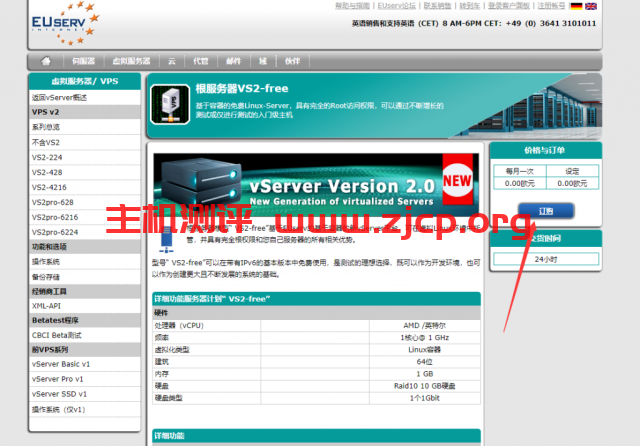Open the 转到车 cart link
This screenshot has height=446, width=640.
click(469, 6)
